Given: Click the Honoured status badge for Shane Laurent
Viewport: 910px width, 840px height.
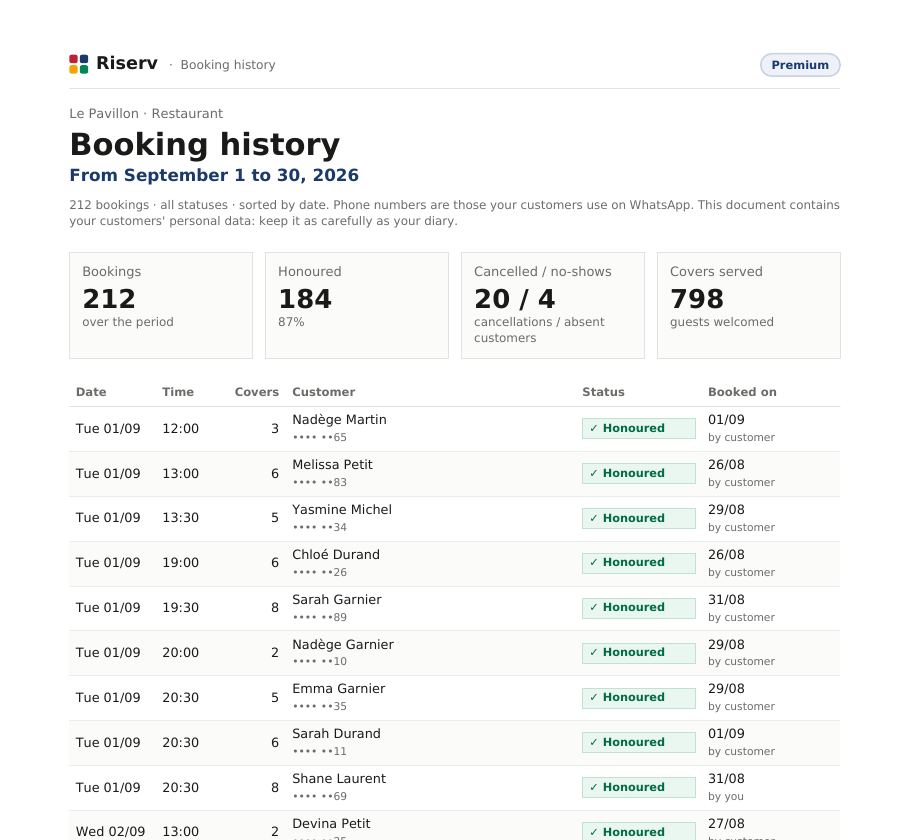Looking at the screenshot, I should [639, 788].
